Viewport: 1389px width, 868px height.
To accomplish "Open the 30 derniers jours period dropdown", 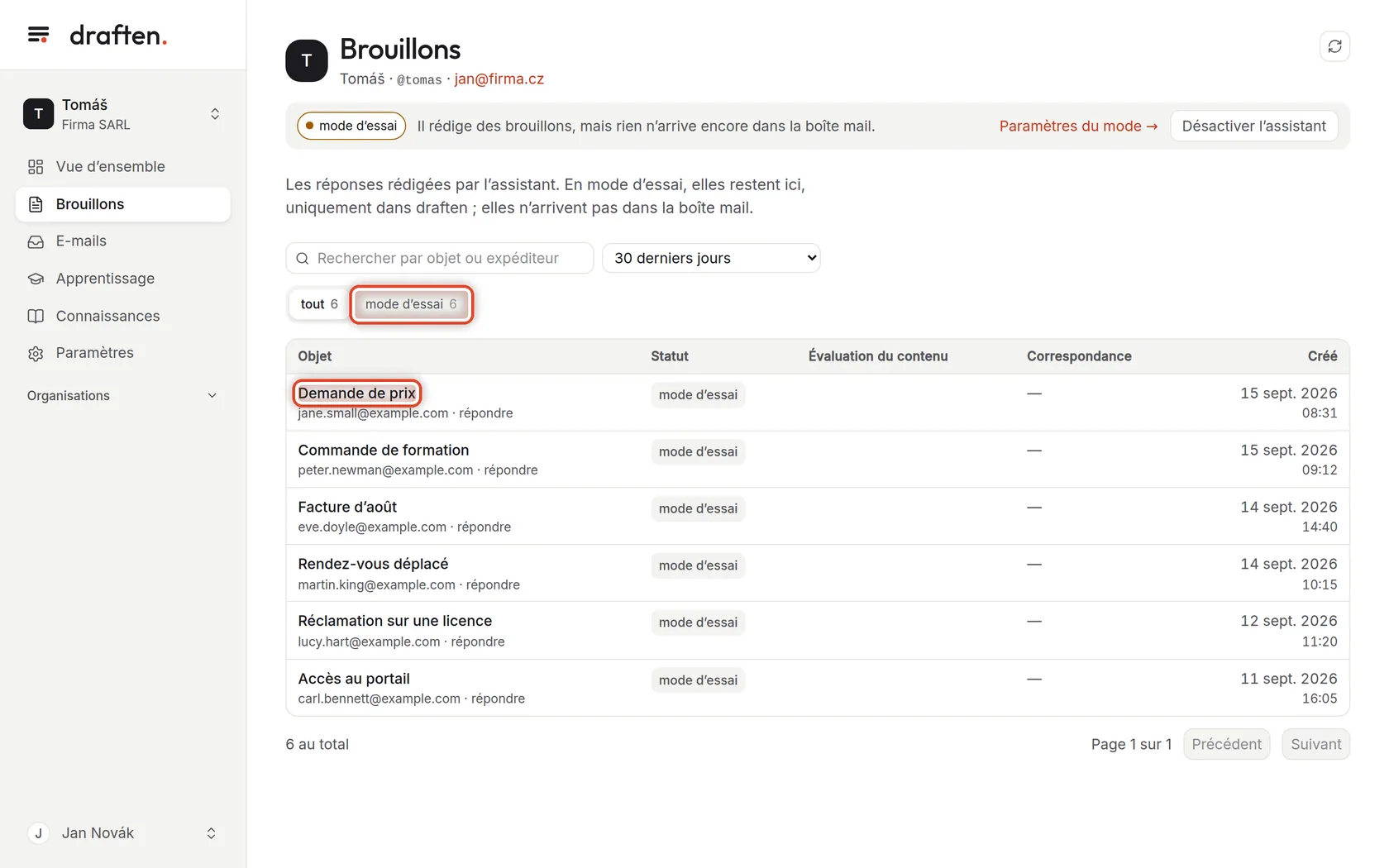I will [711, 258].
